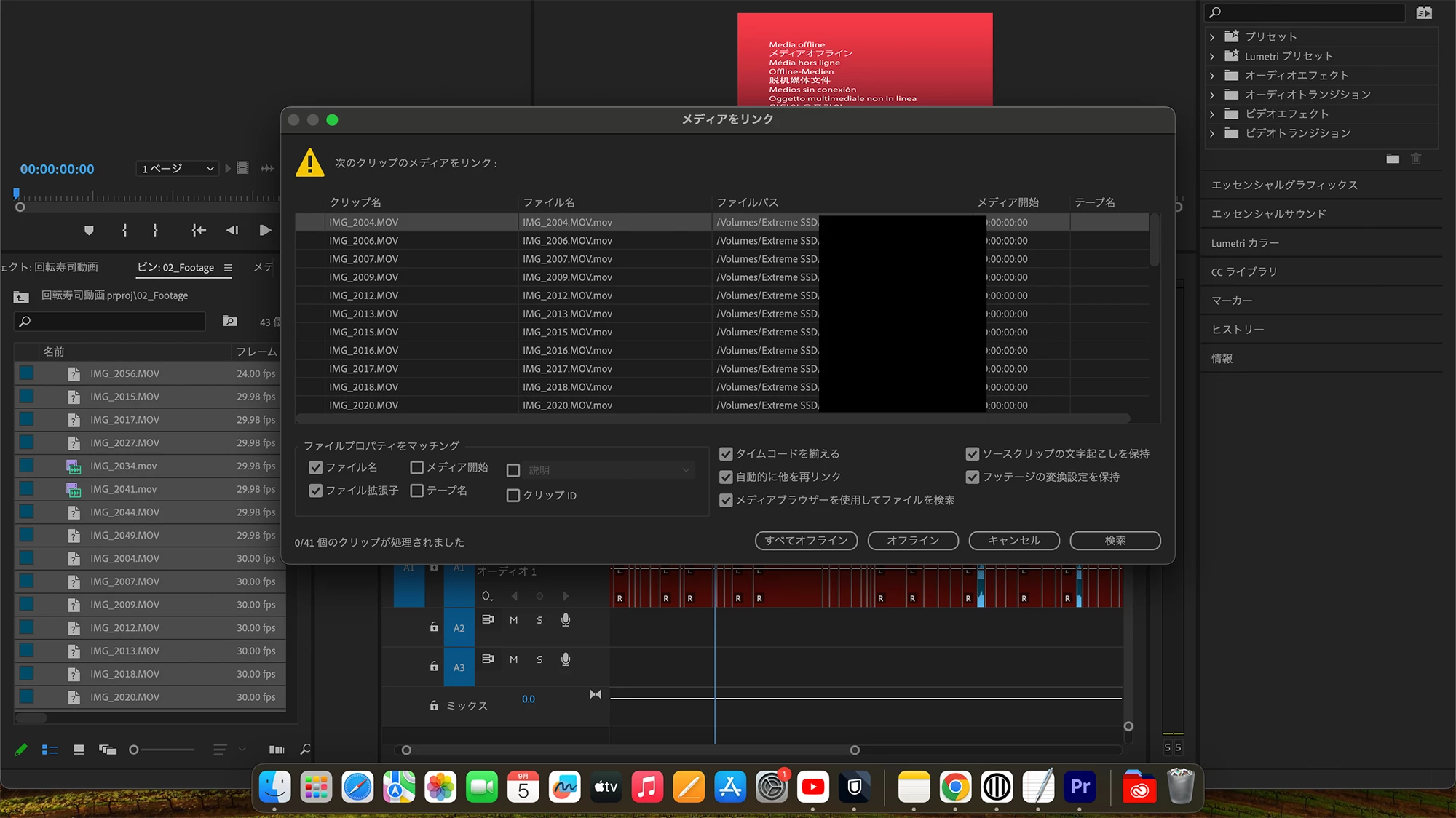This screenshot has height=818, width=1456.
Task: Click the すべてオフライン button
Action: click(806, 540)
